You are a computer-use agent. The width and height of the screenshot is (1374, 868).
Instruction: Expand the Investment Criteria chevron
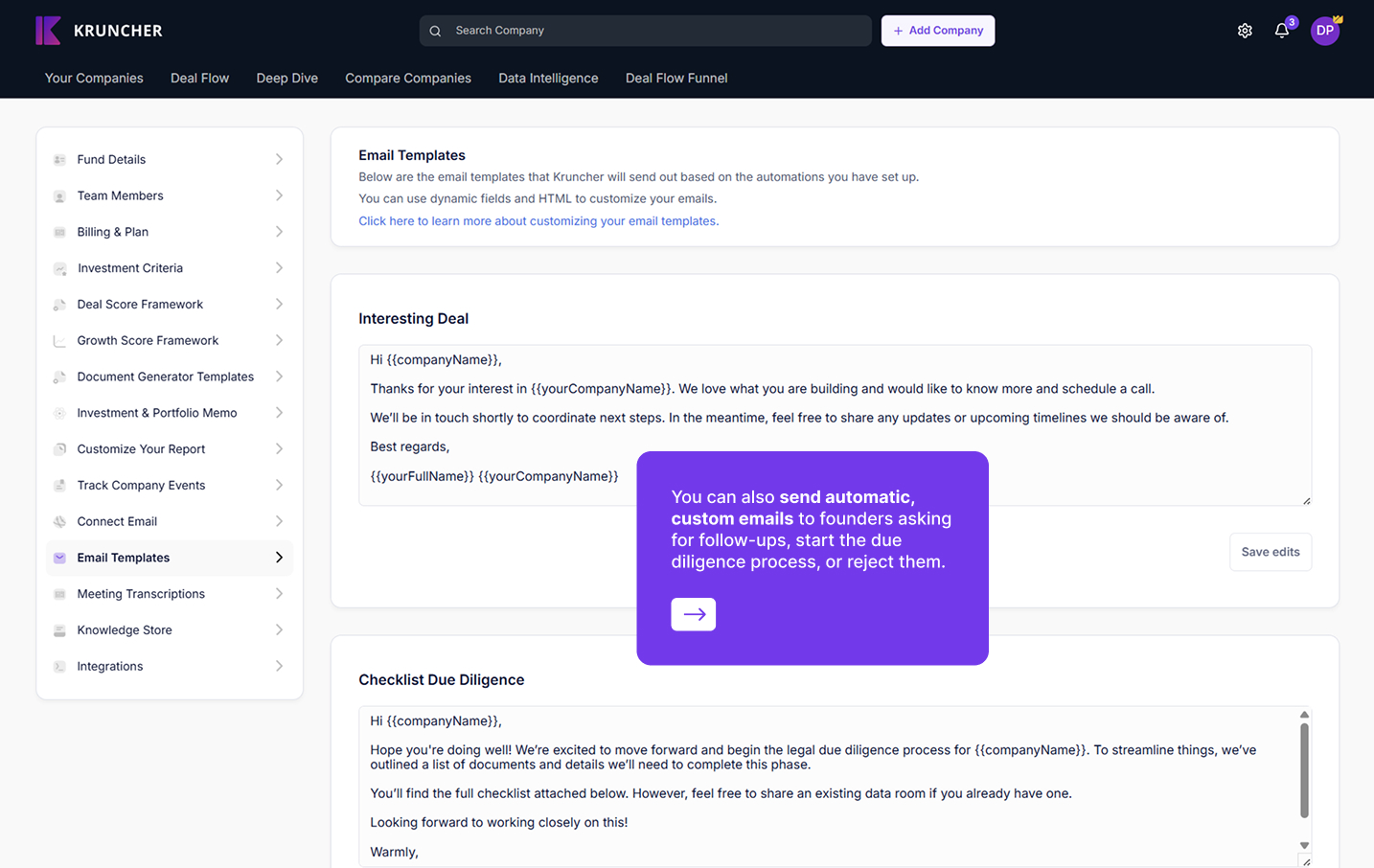point(279,268)
